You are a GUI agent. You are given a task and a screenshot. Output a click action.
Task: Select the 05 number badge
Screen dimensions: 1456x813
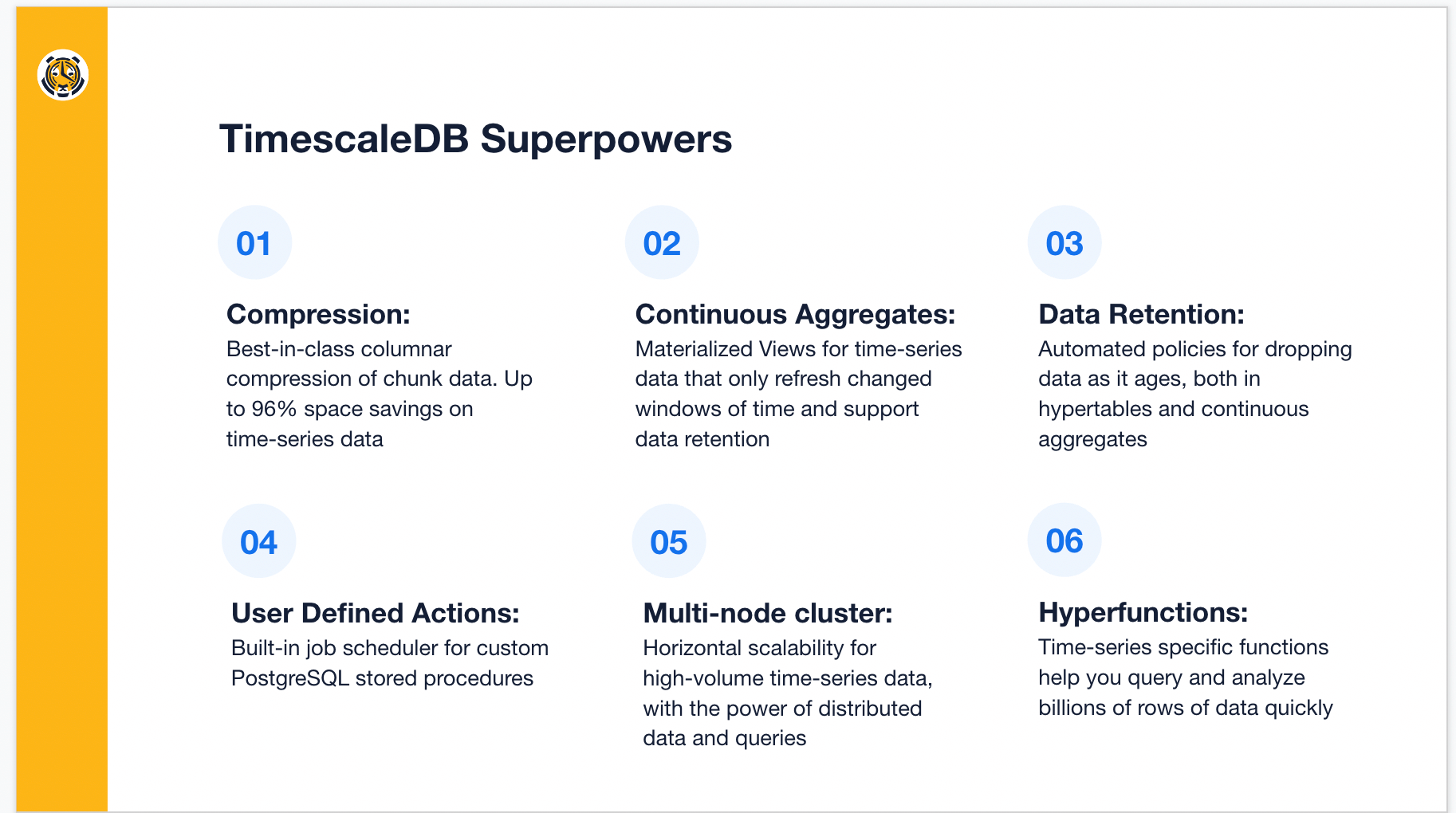point(669,541)
